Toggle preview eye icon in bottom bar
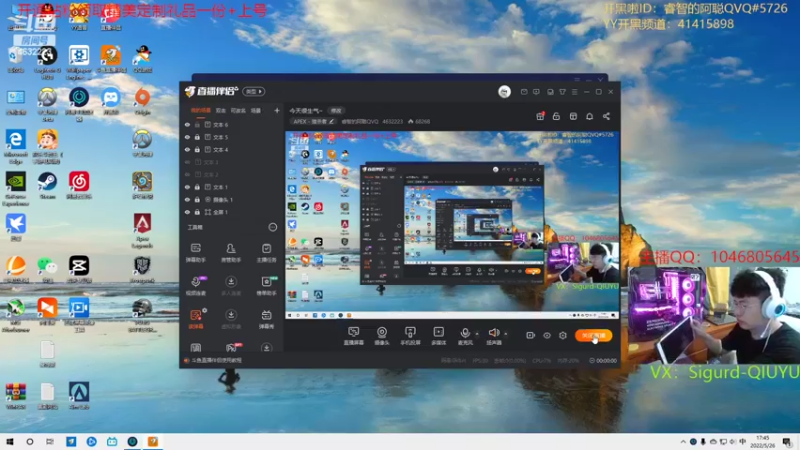The width and height of the screenshot is (800, 450). click(546, 336)
